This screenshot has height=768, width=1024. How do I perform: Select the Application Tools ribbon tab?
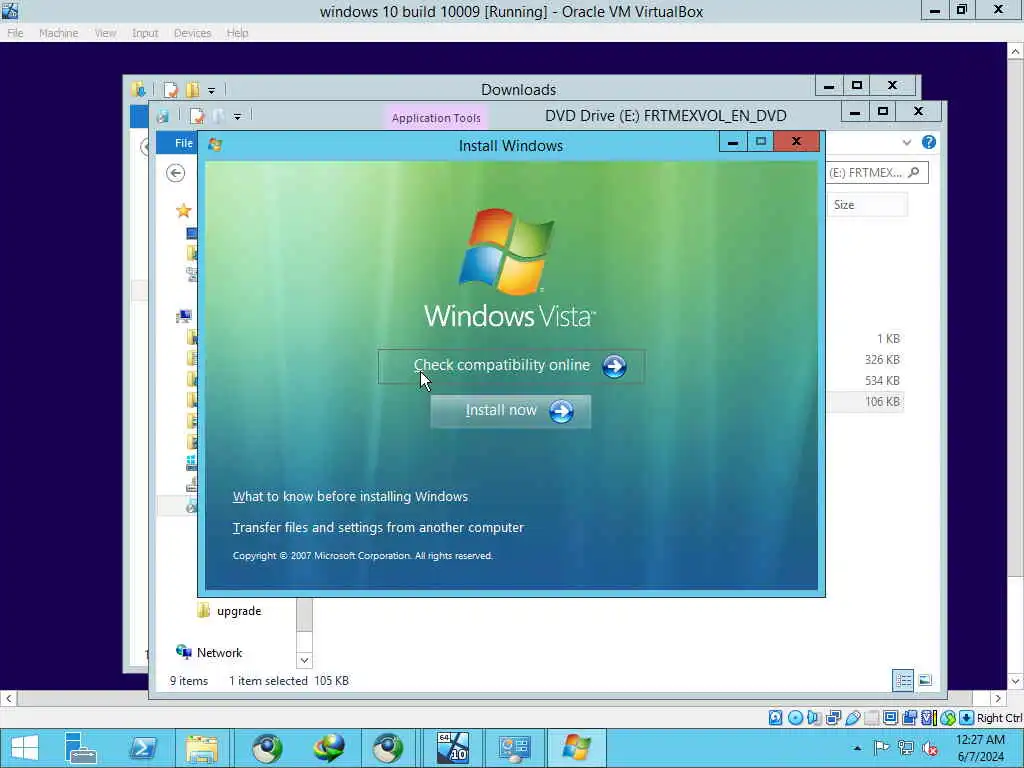pyautogui.click(x=436, y=118)
